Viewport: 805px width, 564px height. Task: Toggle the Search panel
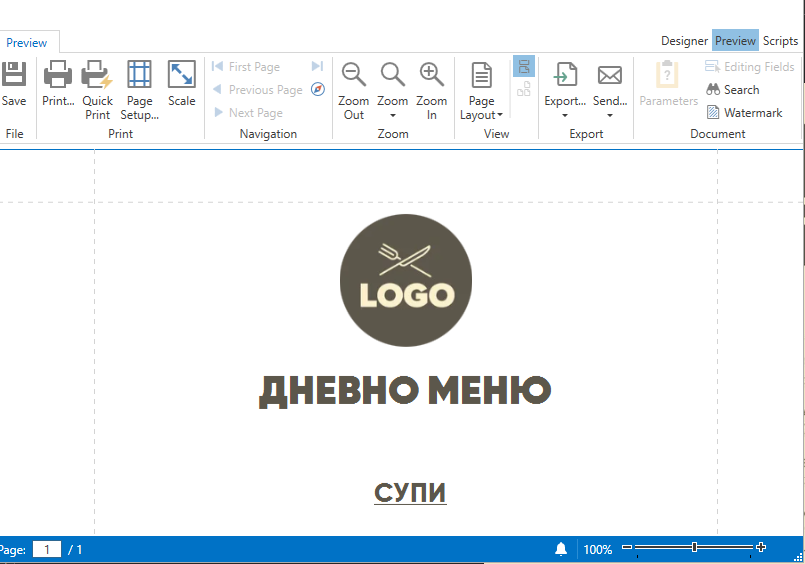[x=733, y=90]
